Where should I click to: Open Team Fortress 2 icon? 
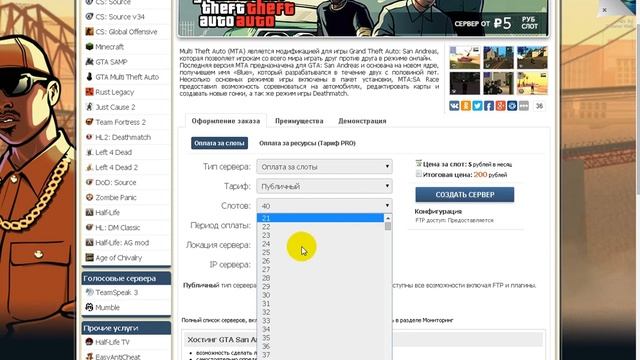pyautogui.click(x=89, y=122)
